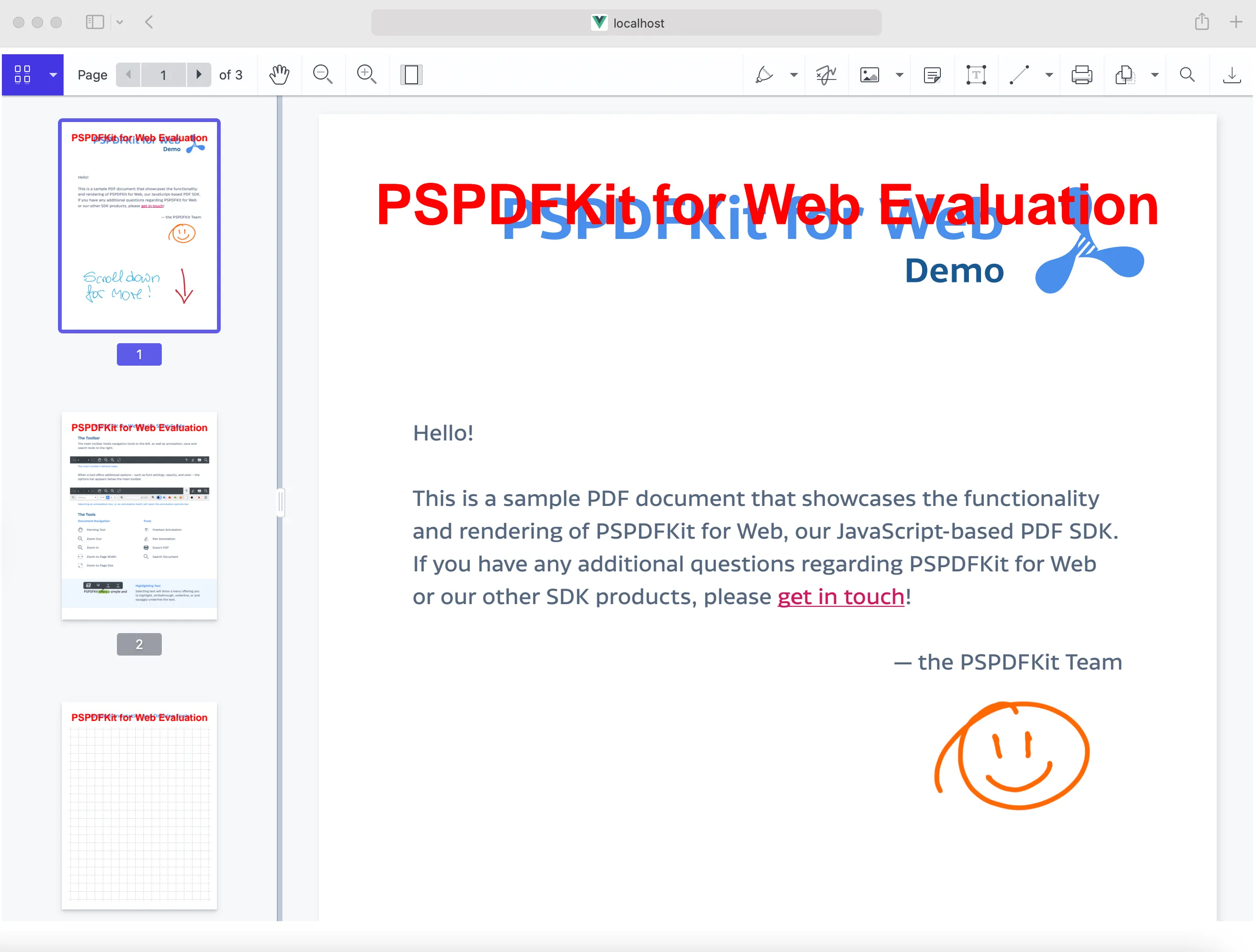Open the ink signature tool
Image resolution: width=1256 pixels, height=952 pixels.
click(826, 74)
